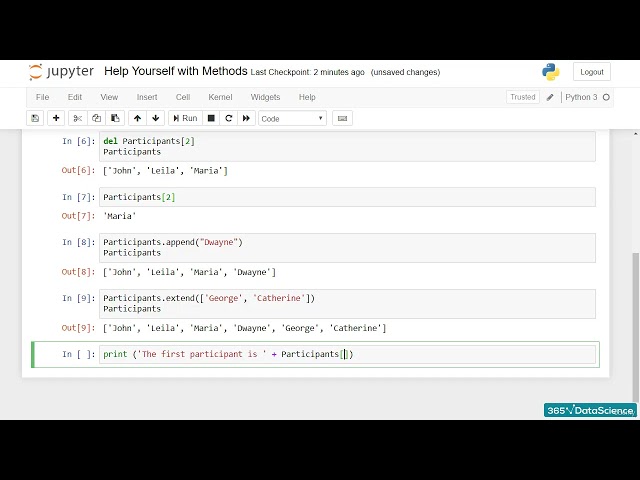
Task: Move selected cell down arrow
Action: 156,118
